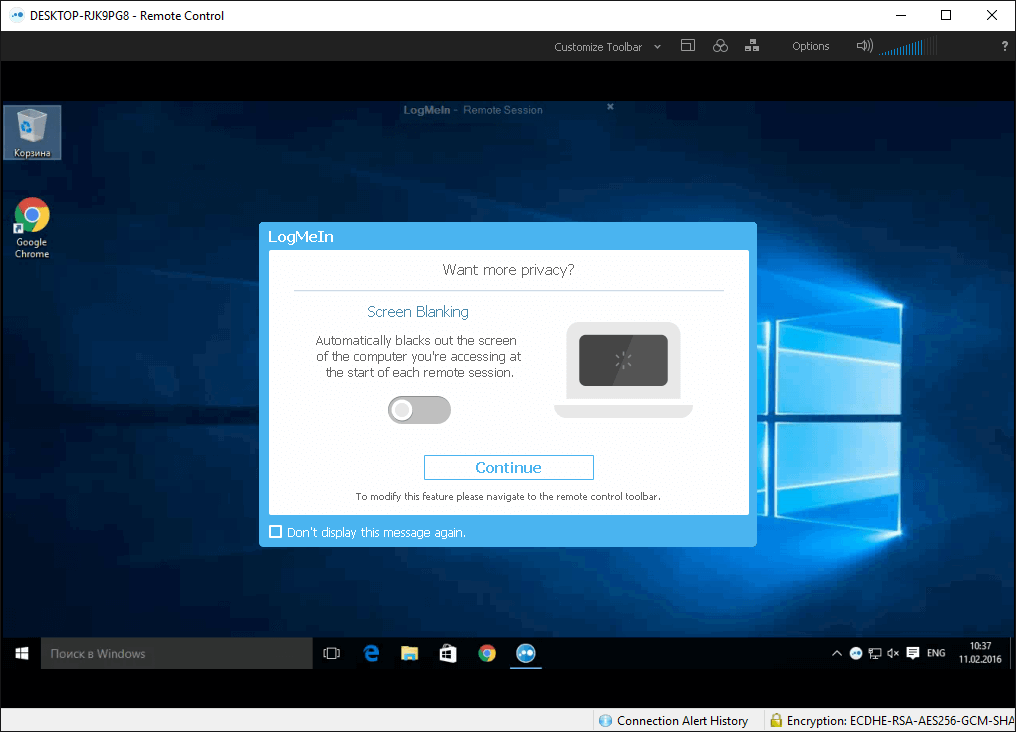The width and height of the screenshot is (1016, 732).
Task: Toggle the Screen Blanking switch
Action: pyautogui.click(x=419, y=410)
